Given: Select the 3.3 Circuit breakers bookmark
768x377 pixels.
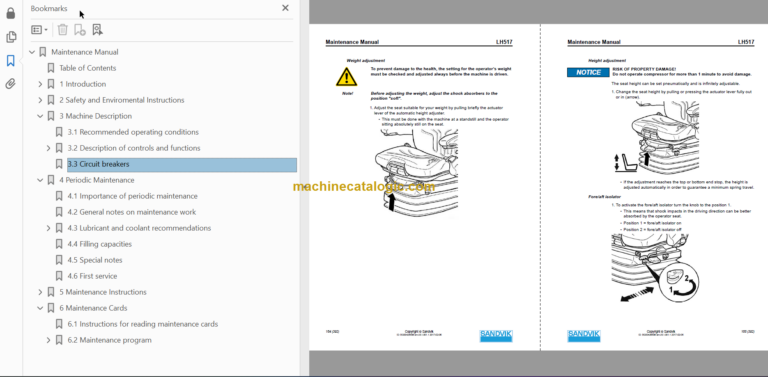Looking at the screenshot, I should pyautogui.click(x=182, y=165).
